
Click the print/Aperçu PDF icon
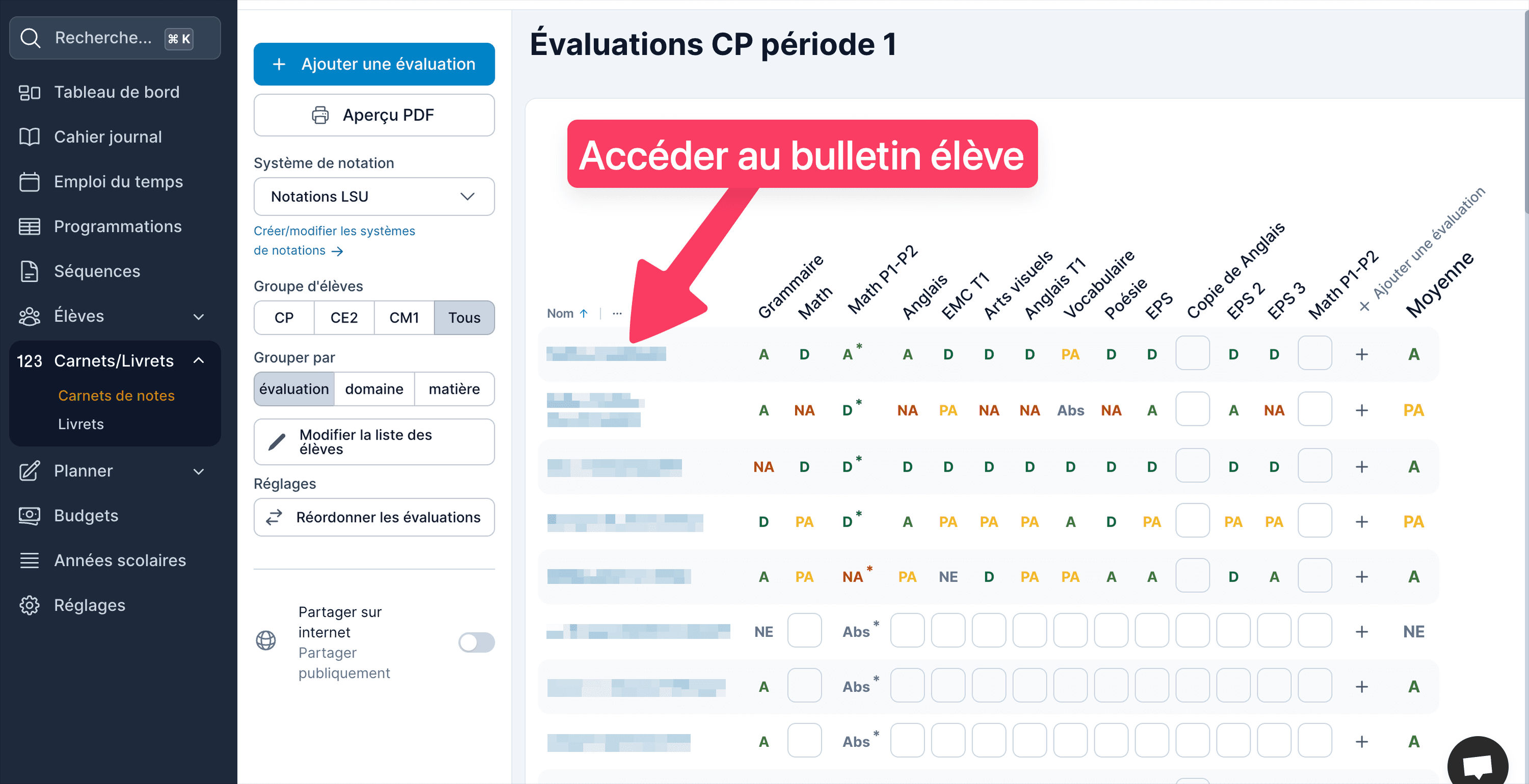click(322, 114)
